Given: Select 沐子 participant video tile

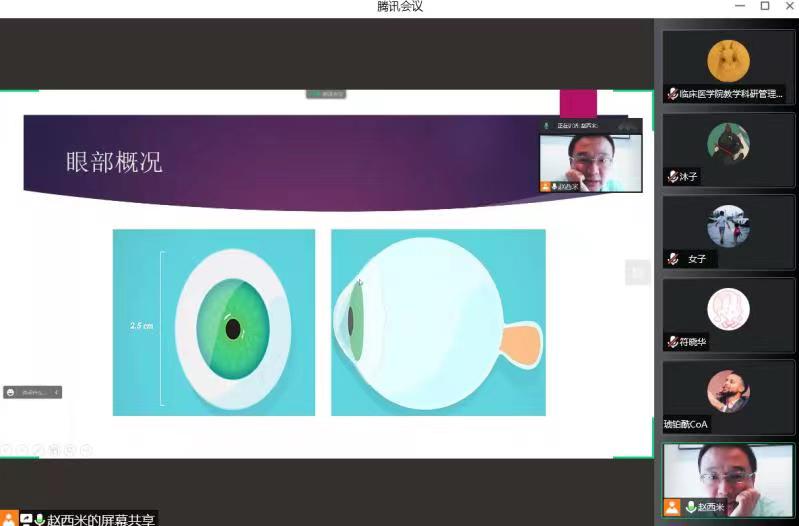Looking at the screenshot, I should click(727, 149).
